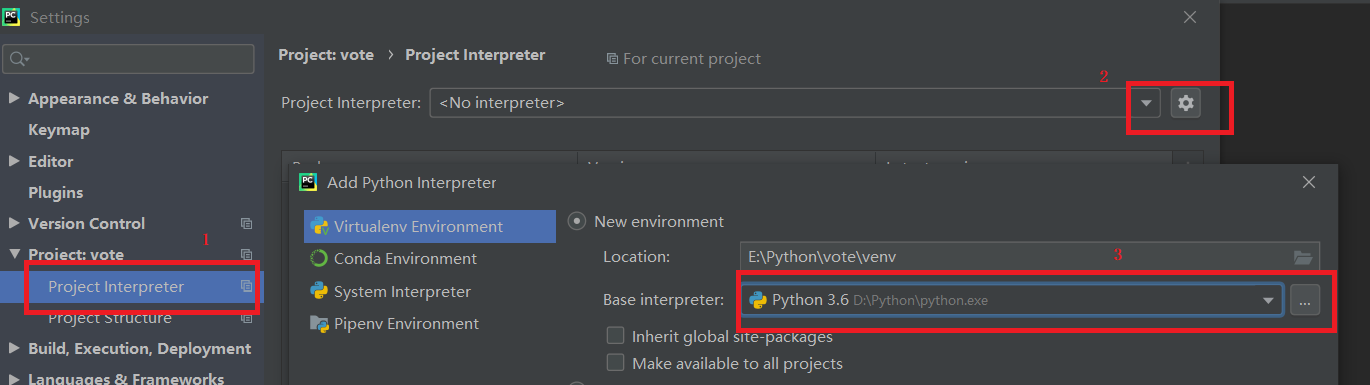Image resolution: width=1370 pixels, height=385 pixels.
Task: Open the Keymap settings page
Action: 59,130
